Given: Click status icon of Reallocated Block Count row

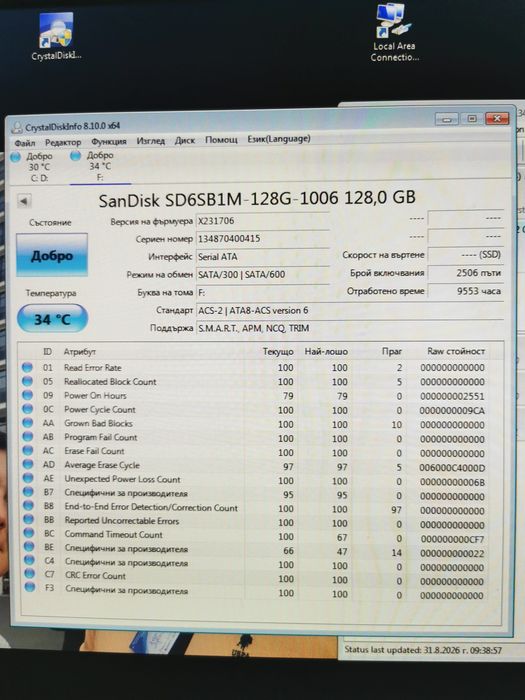Looking at the screenshot, I should coord(27,381).
